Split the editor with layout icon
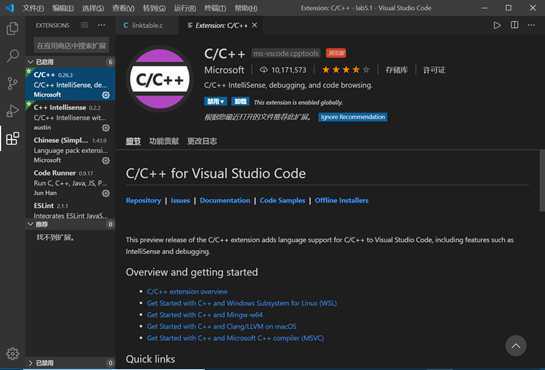This screenshot has height=370, width=545. click(x=514, y=25)
